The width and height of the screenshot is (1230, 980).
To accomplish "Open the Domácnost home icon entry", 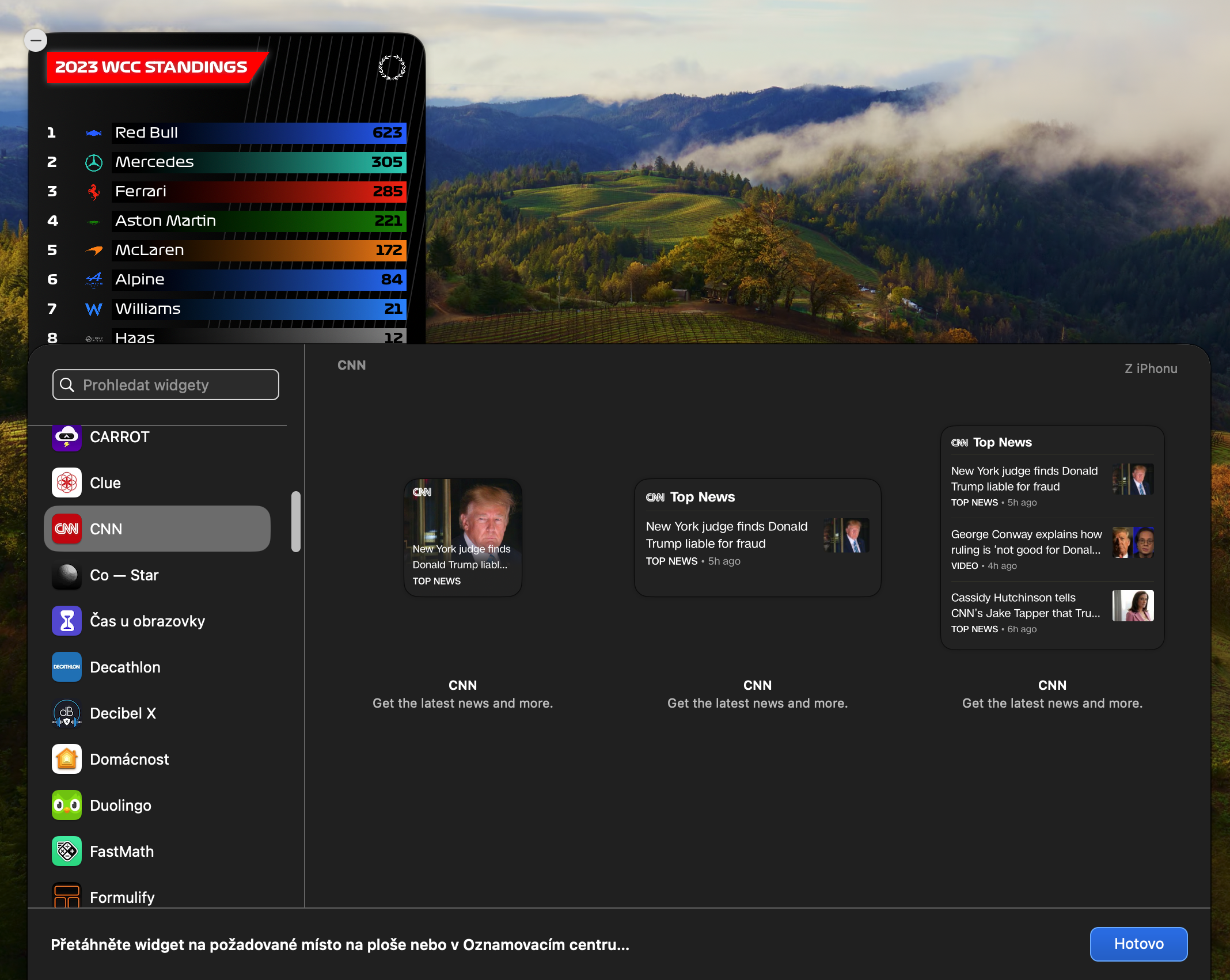I will [67, 759].
